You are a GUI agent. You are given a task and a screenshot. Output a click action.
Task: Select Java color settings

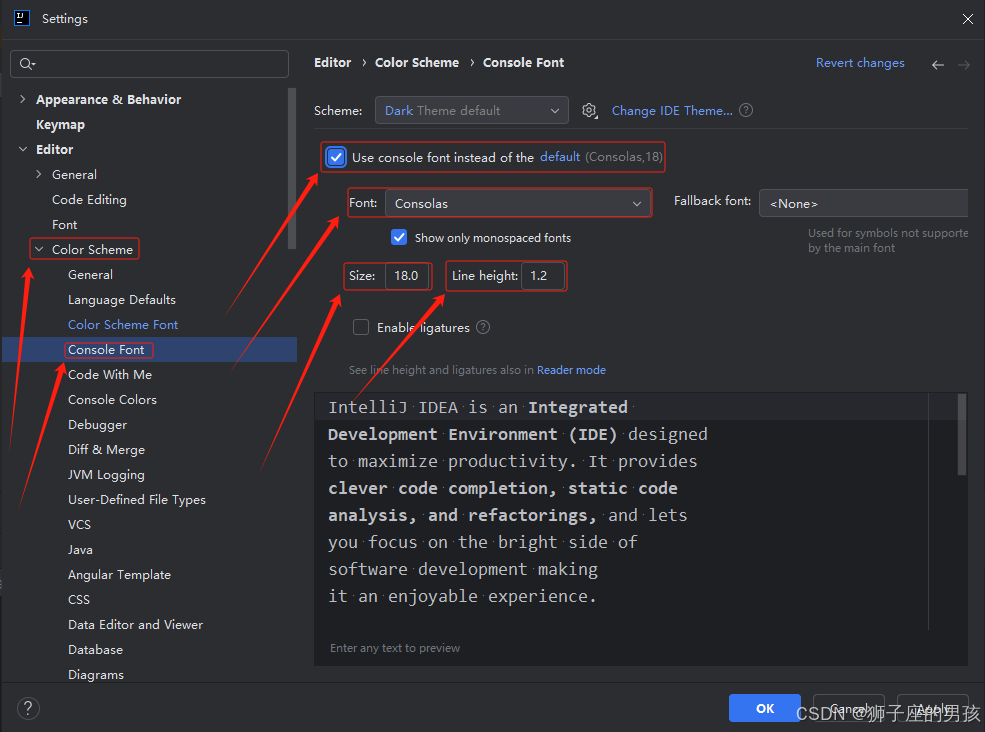click(x=80, y=550)
